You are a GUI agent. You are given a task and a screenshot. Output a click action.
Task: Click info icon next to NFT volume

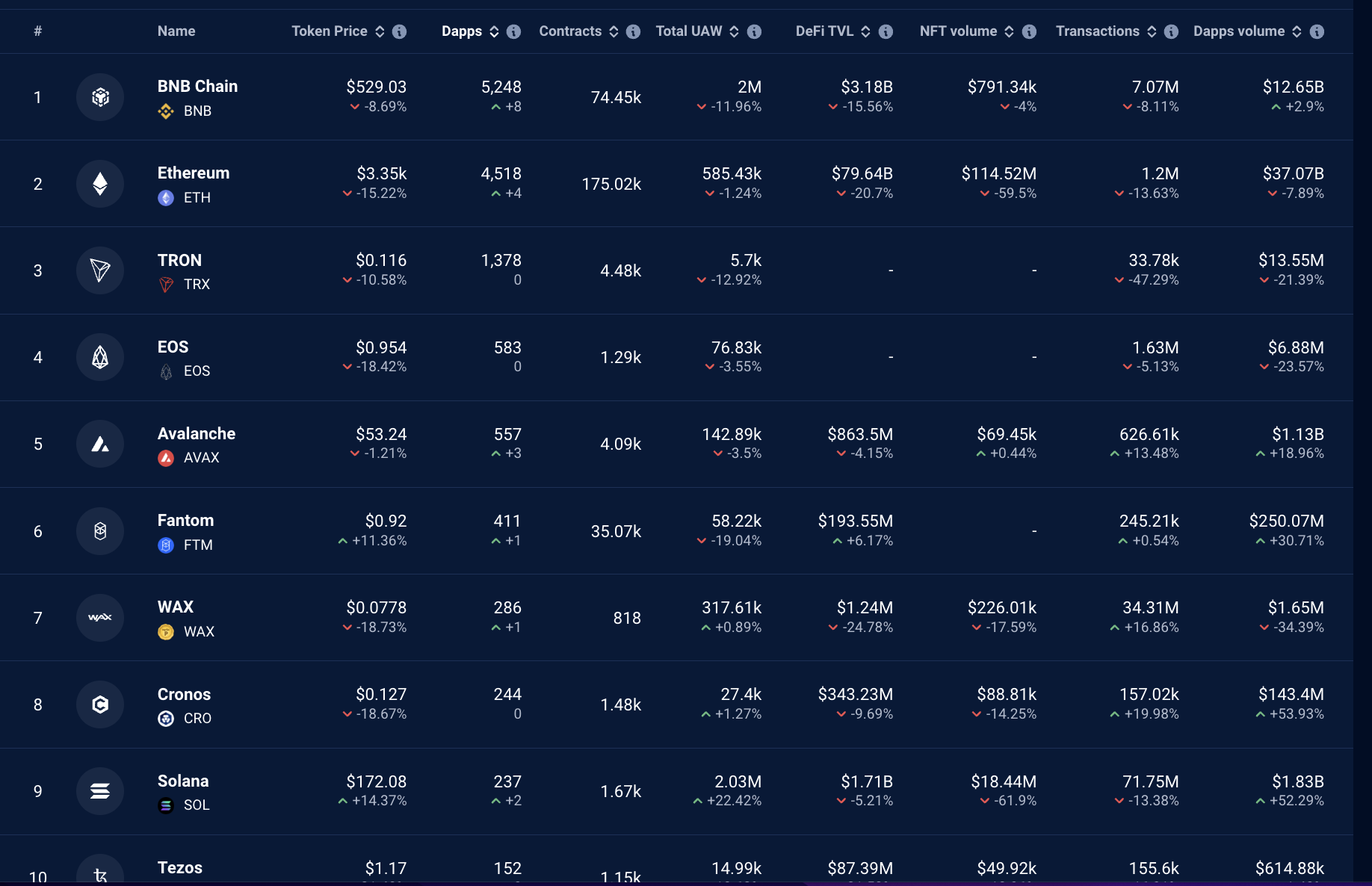coord(1029,31)
